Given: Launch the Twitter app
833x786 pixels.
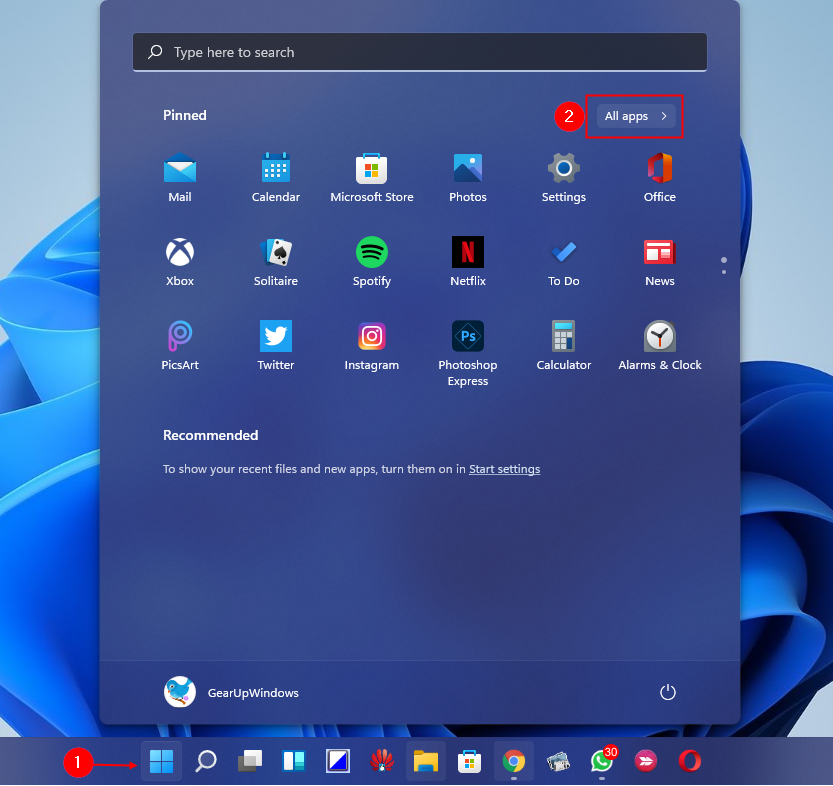Looking at the screenshot, I should point(276,346).
